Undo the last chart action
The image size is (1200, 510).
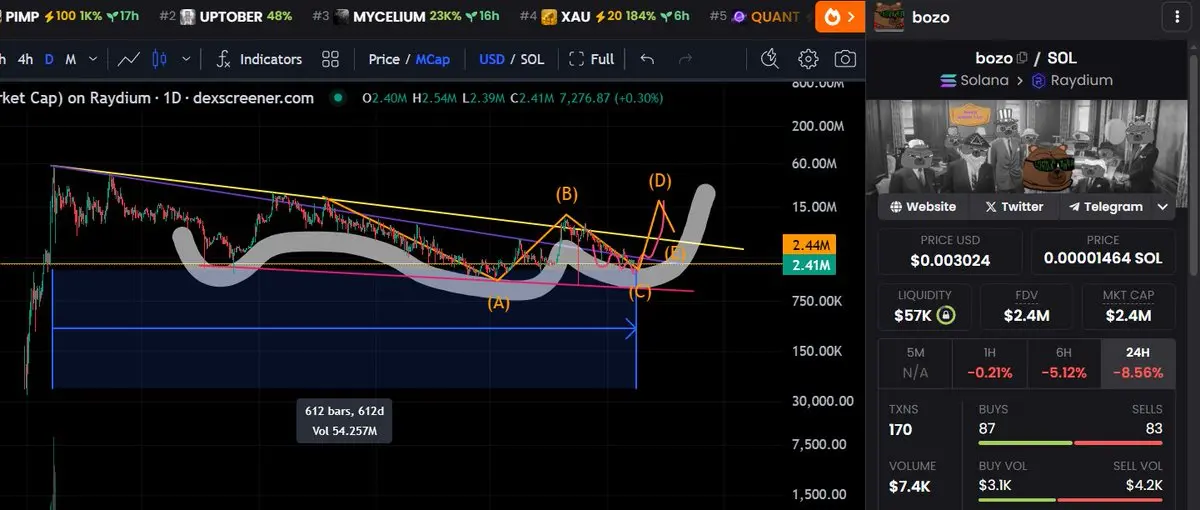point(647,59)
